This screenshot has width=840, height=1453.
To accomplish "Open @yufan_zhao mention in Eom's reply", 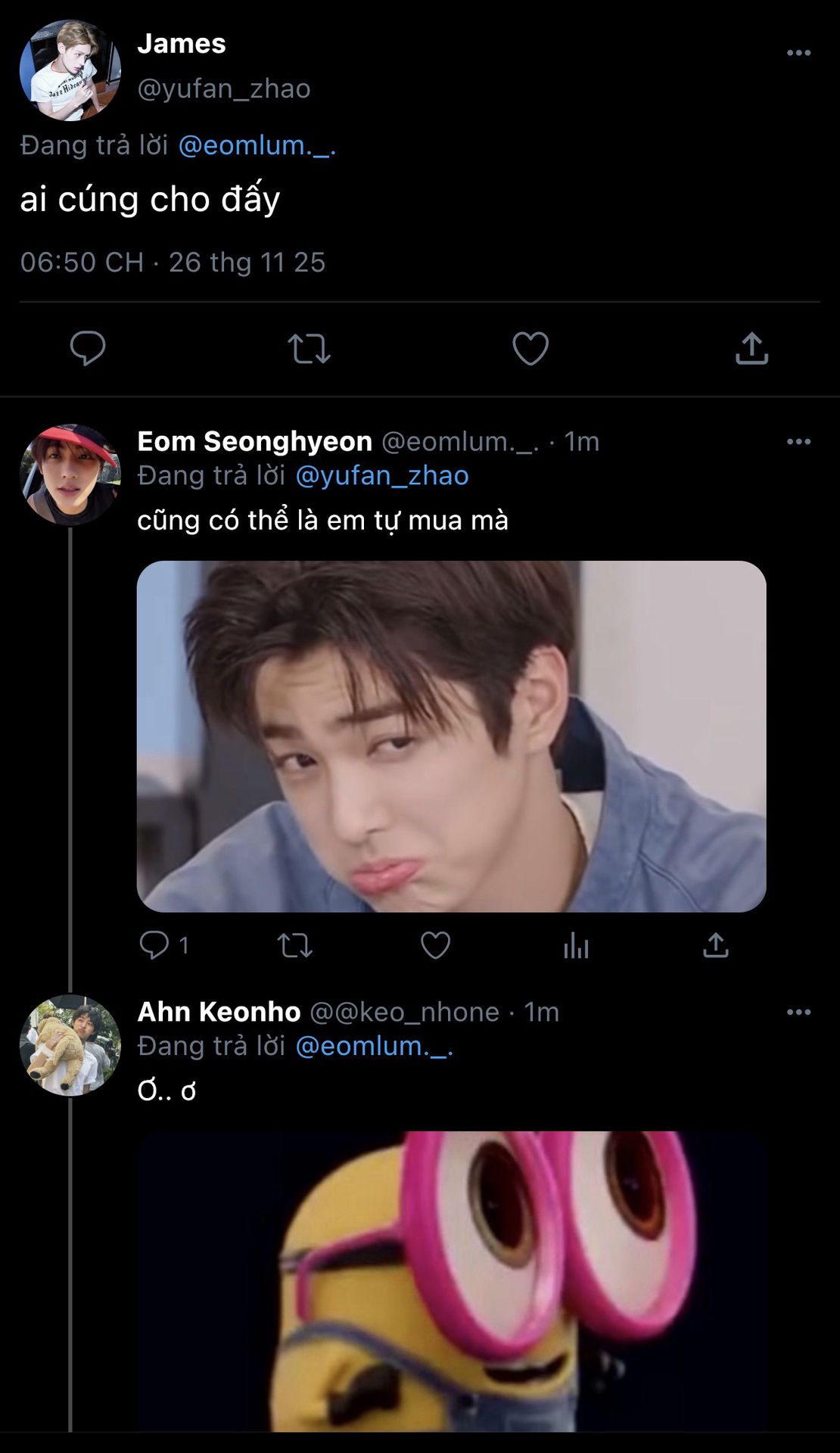I will point(381,476).
